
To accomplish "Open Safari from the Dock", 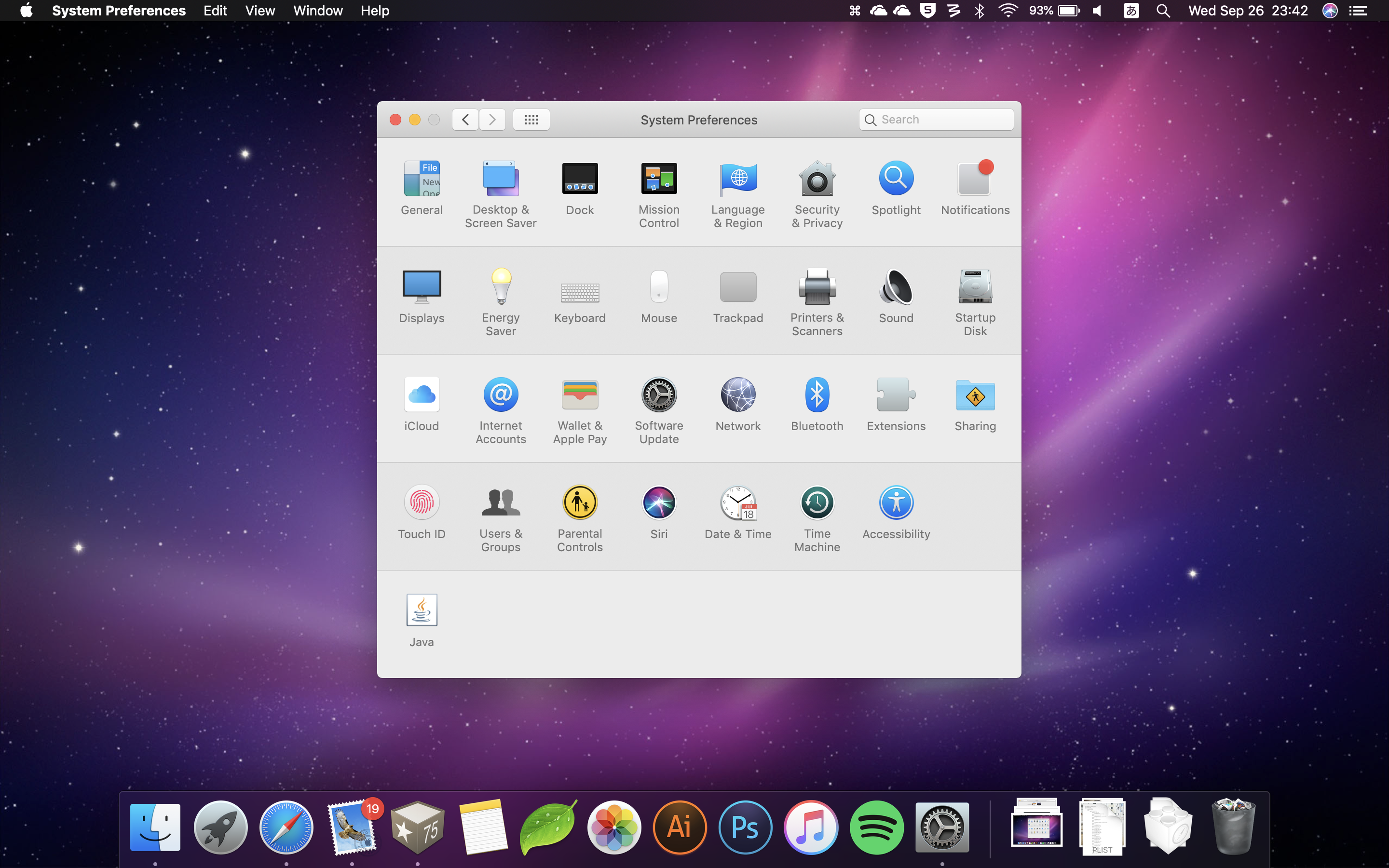I will pyautogui.click(x=286, y=827).
